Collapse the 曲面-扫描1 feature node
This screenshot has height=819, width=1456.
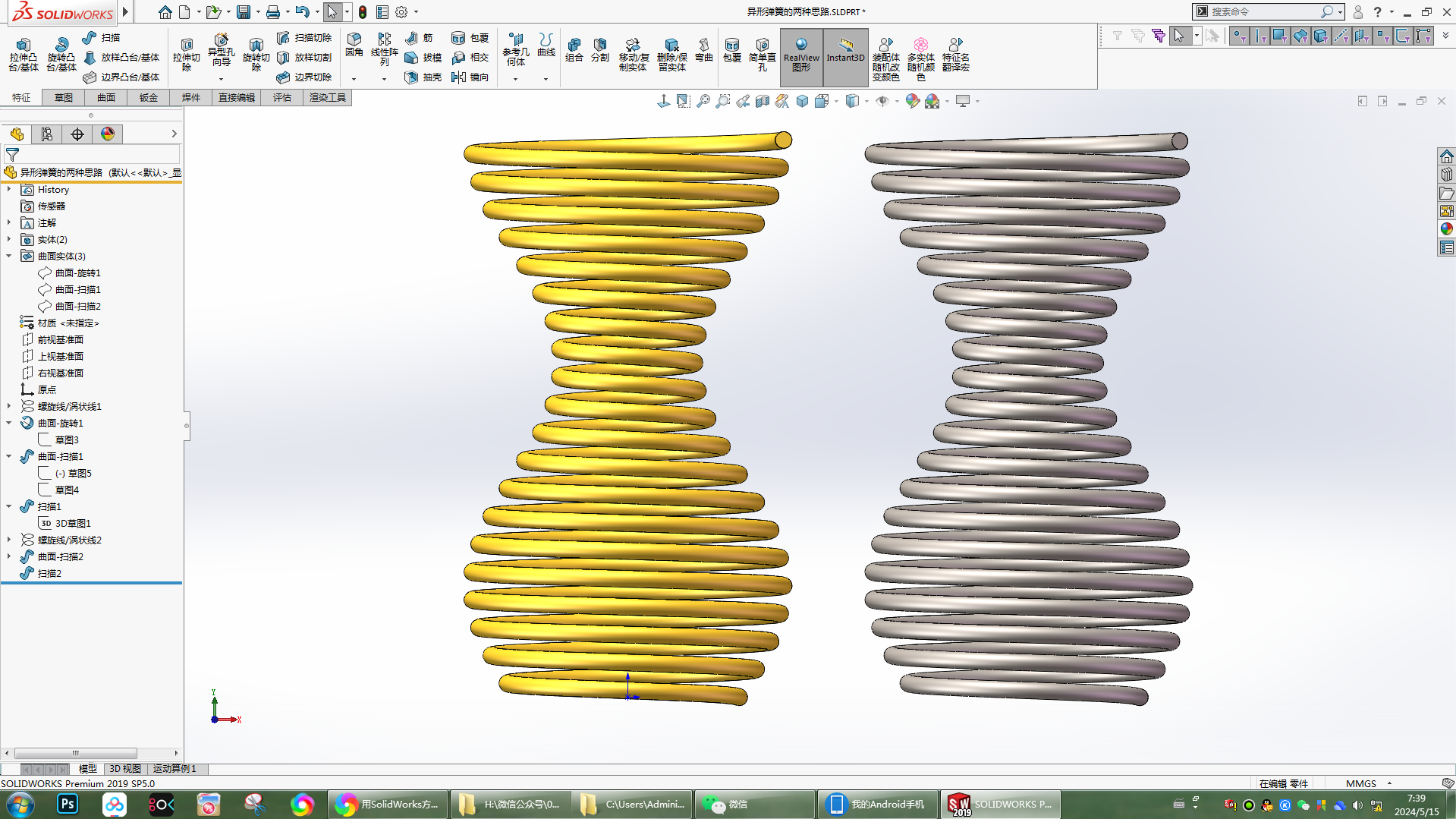point(9,456)
